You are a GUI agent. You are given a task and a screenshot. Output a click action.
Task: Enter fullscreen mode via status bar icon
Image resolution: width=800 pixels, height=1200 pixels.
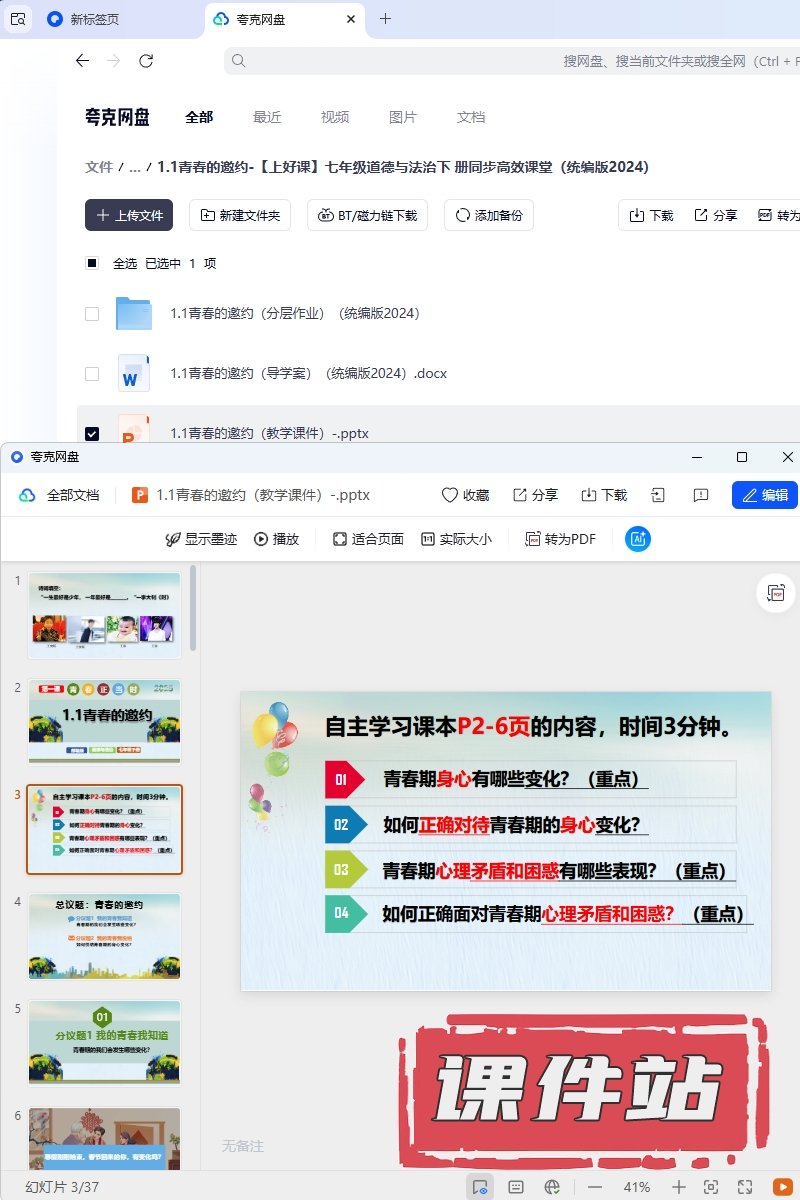pyautogui.click(x=745, y=1186)
